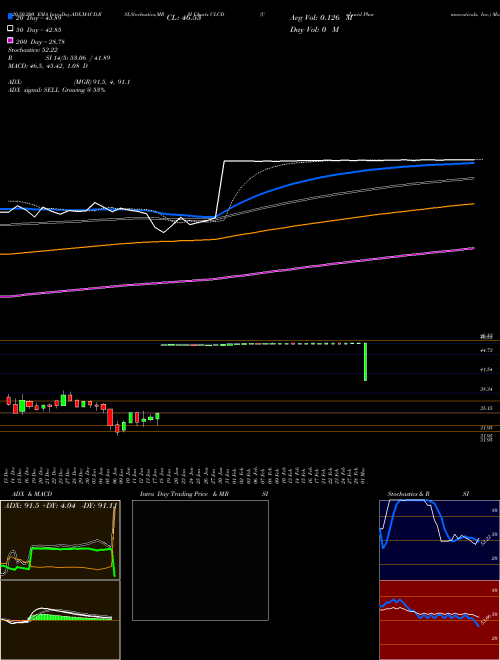Open the ADX indicator chart panel

coord(60,540)
